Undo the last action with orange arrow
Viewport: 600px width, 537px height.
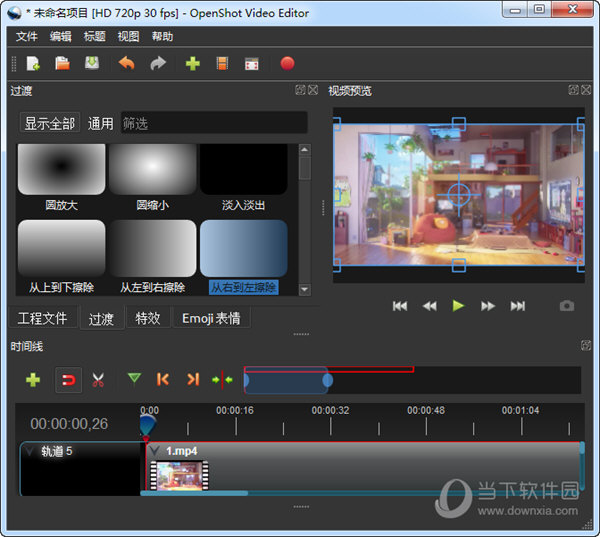(x=126, y=63)
